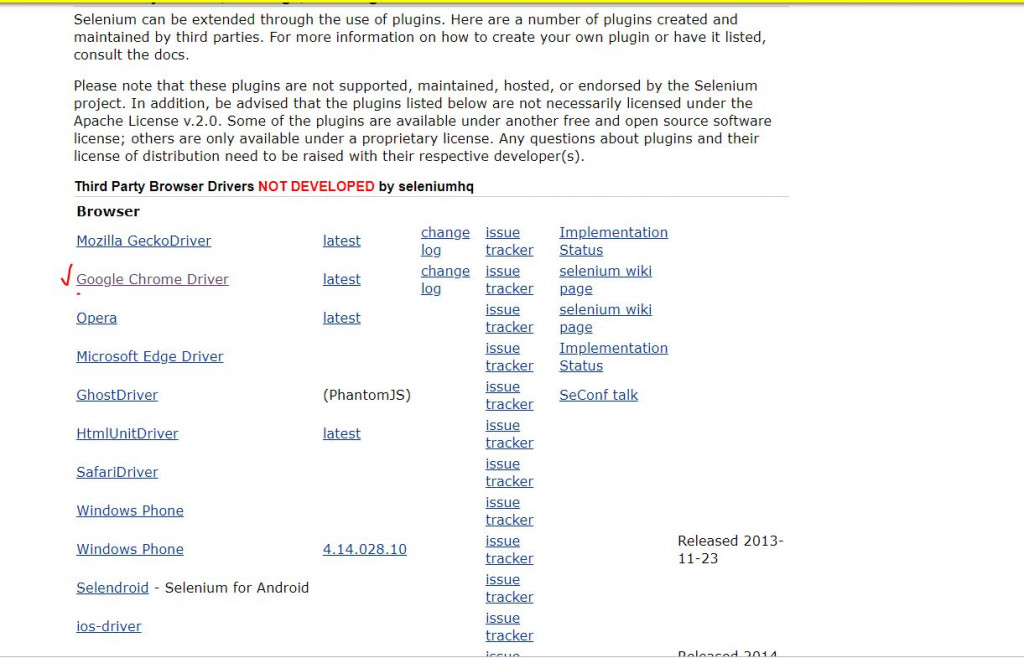Open issue tracker for ios-driver
1024x658 pixels.
click(x=509, y=626)
